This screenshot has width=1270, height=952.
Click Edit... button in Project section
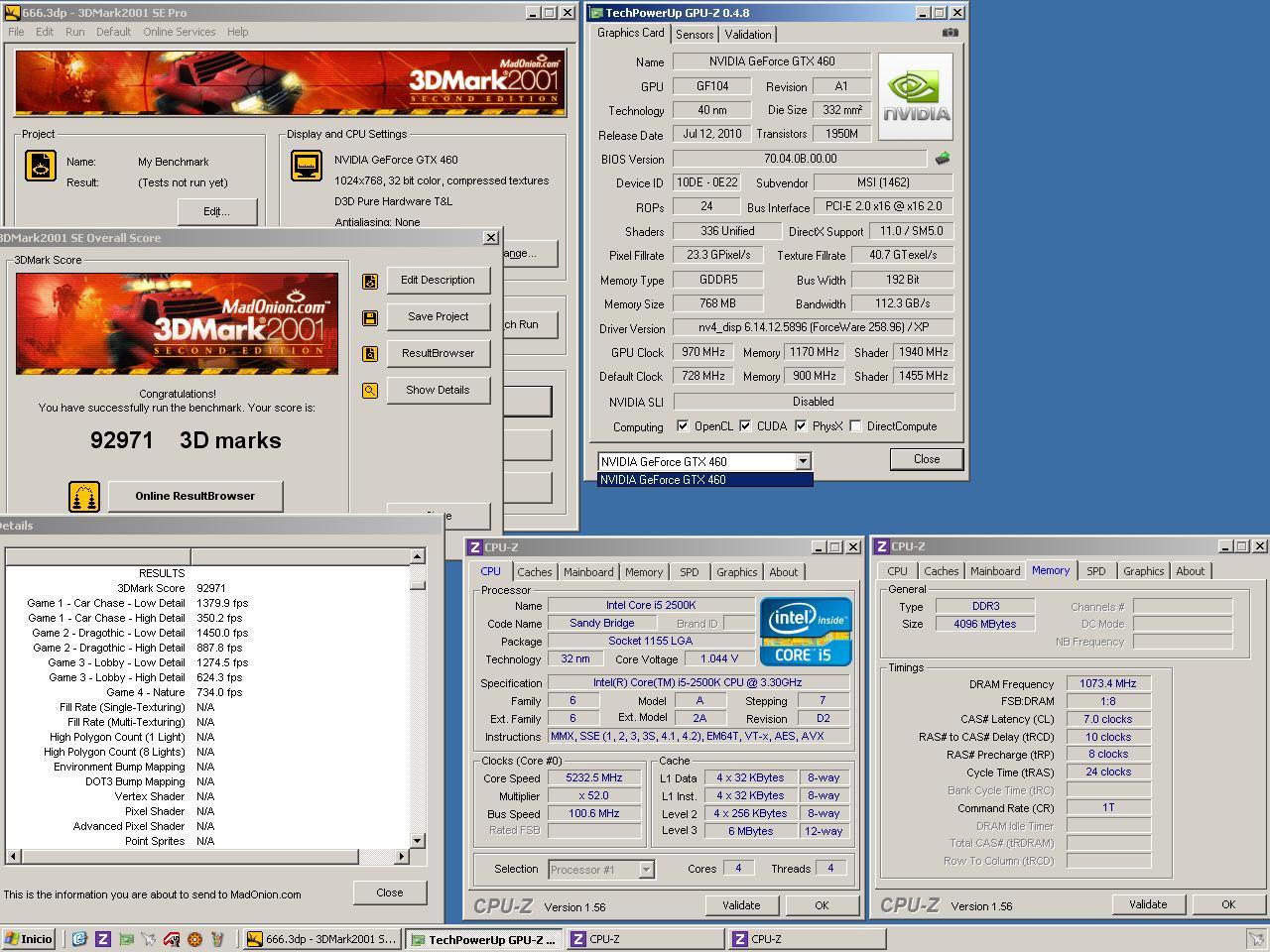coord(216,211)
